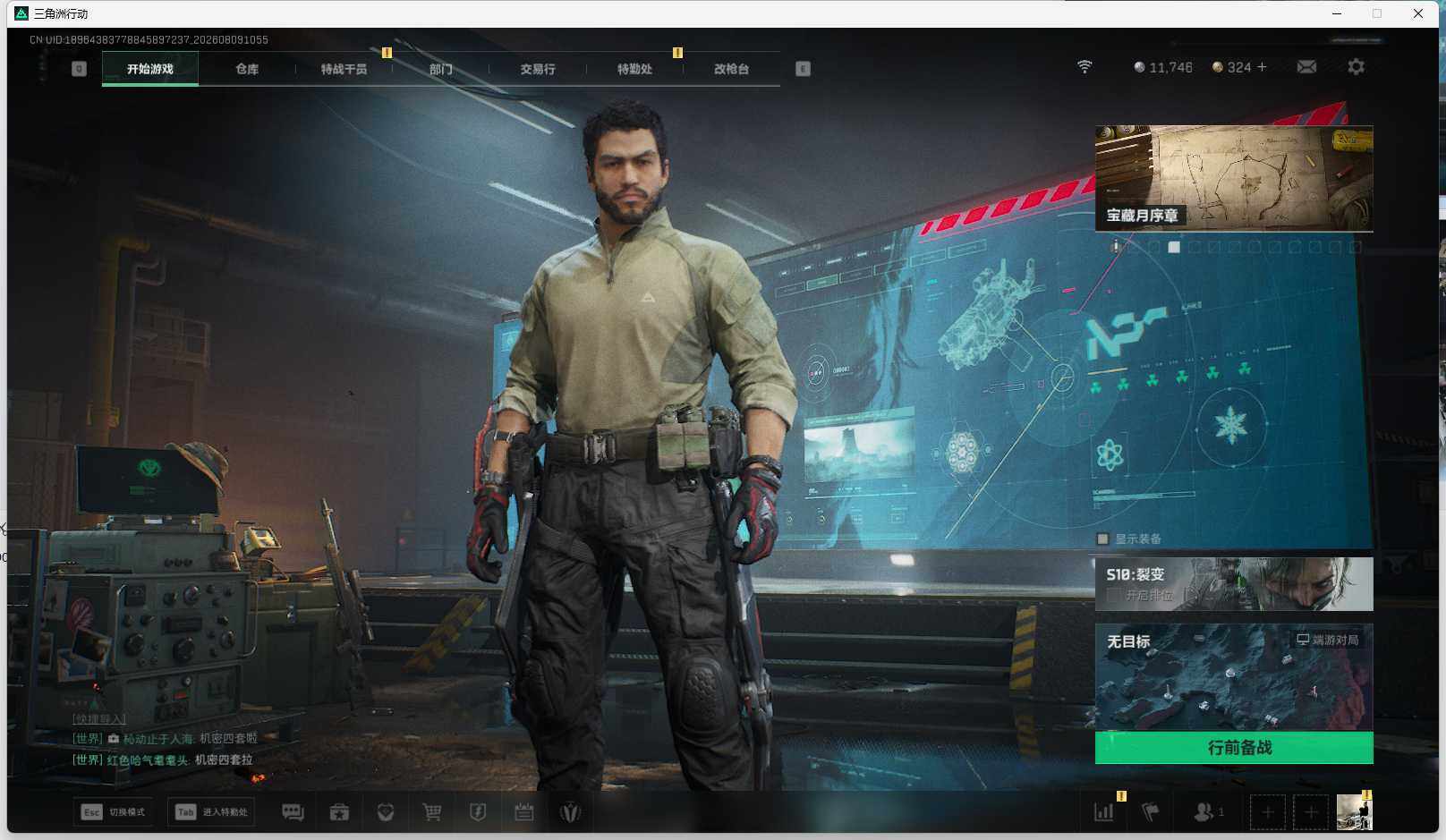This screenshot has width=1446, height=840.
Task: Open the 宝藏月序章 banner
Action: tap(1234, 179)
